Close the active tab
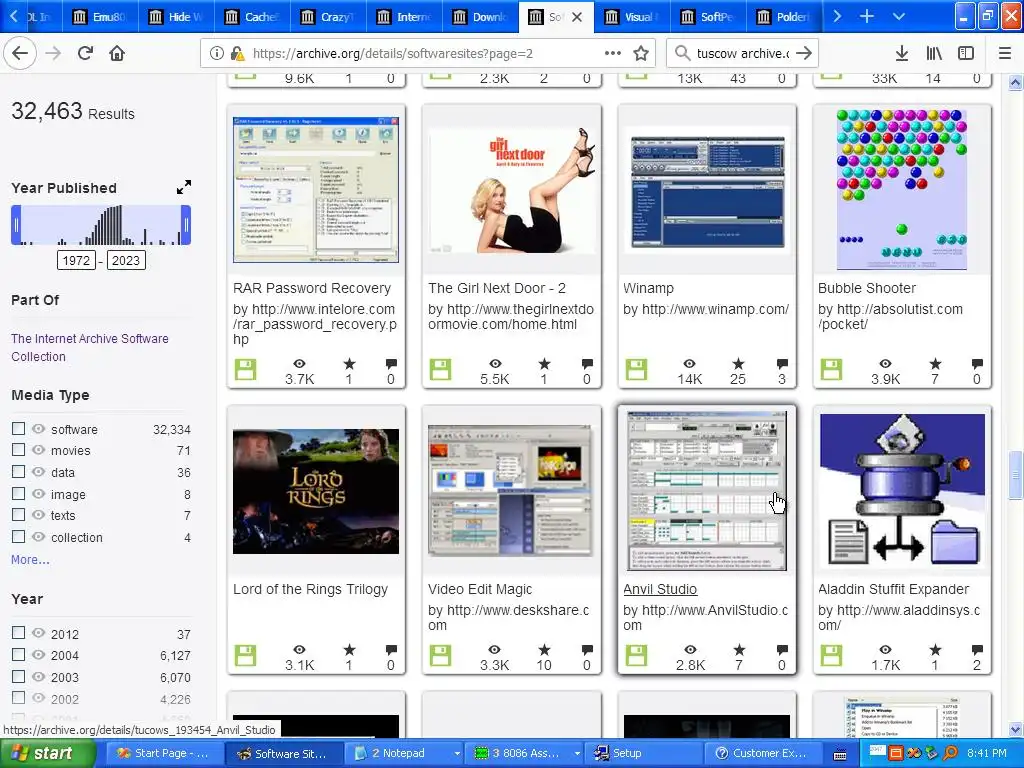Screen dimensions: 1024x768 (x=577, y=17)
